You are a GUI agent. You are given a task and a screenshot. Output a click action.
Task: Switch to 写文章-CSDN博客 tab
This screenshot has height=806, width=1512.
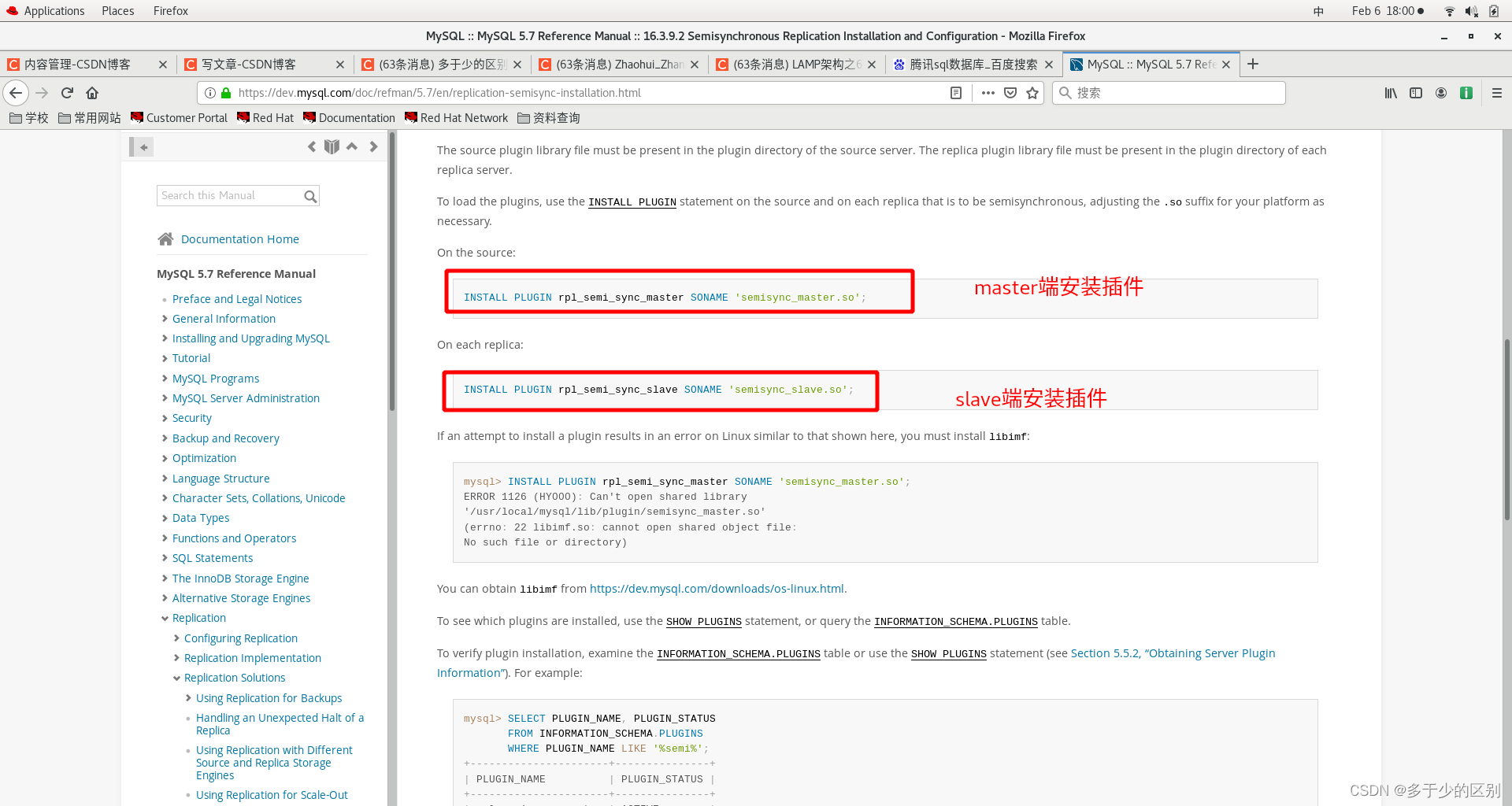pos(265,65)
